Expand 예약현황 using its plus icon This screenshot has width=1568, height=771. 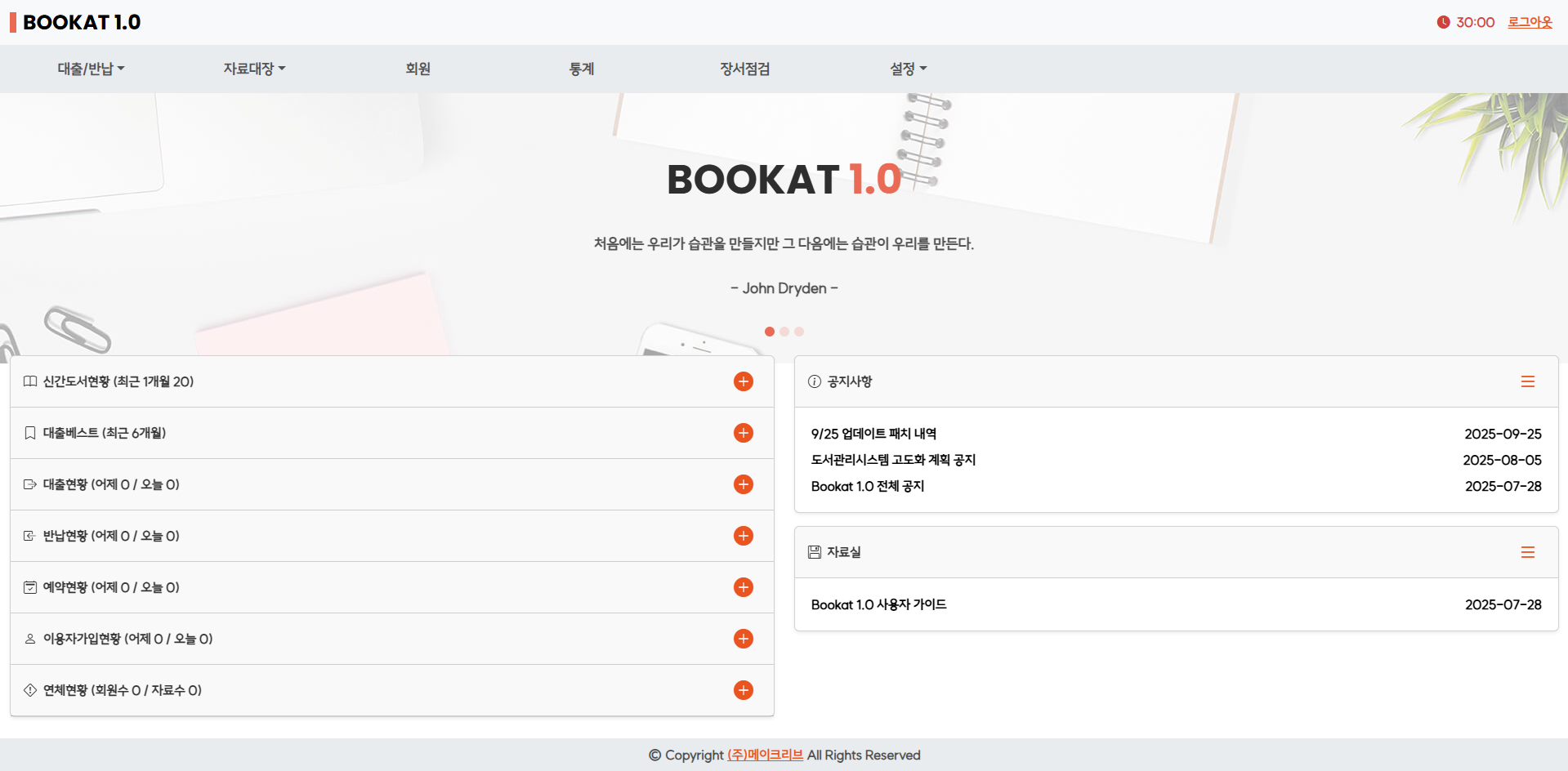point(743,587)
